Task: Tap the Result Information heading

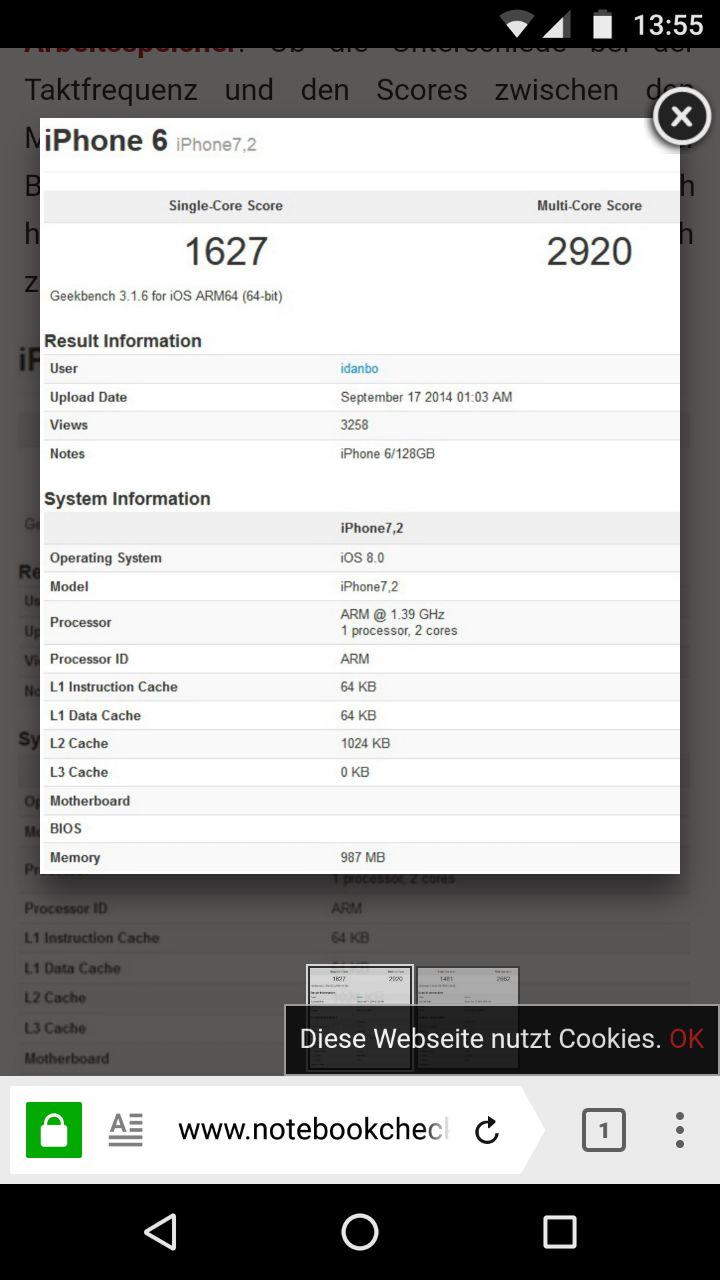Action: 123,341
